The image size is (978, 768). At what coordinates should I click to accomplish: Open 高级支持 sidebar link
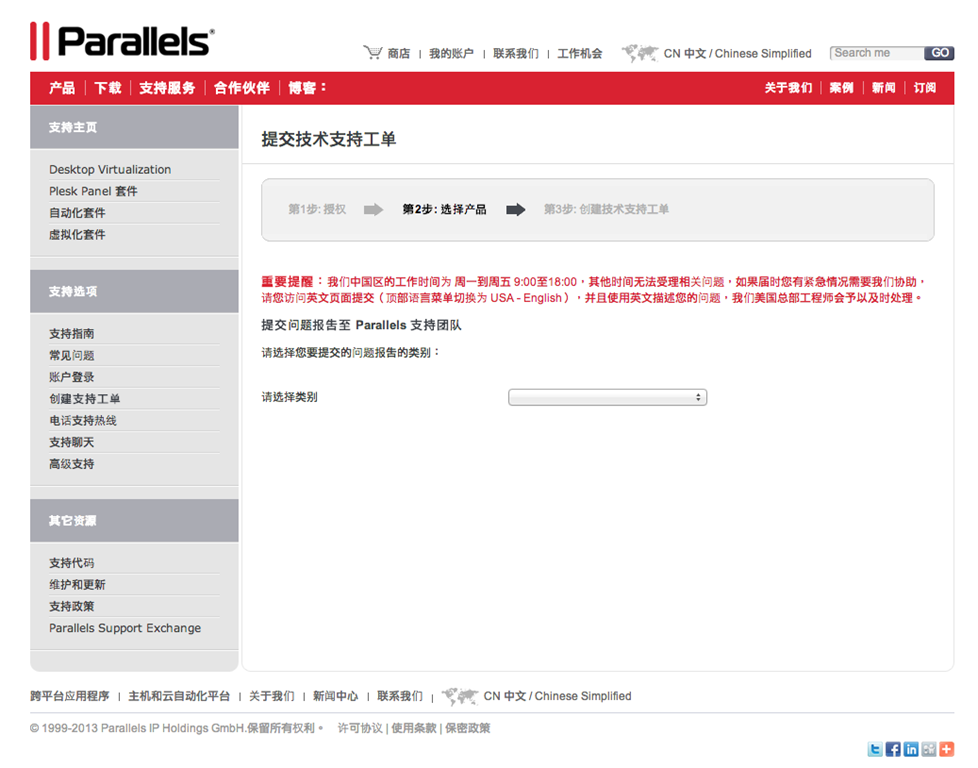click(x=72, y=464)
